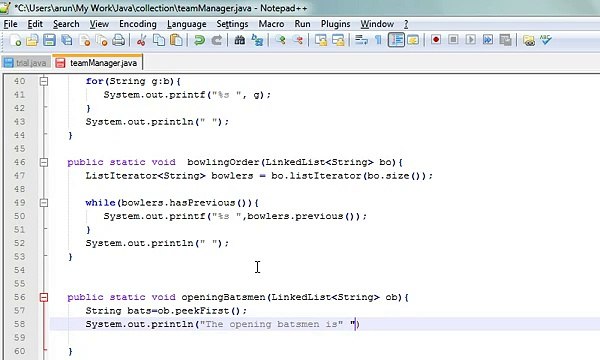Click on 'openingBatsmen' in line 56
This screenshot has width=600, height=360.
pos(223,297)
